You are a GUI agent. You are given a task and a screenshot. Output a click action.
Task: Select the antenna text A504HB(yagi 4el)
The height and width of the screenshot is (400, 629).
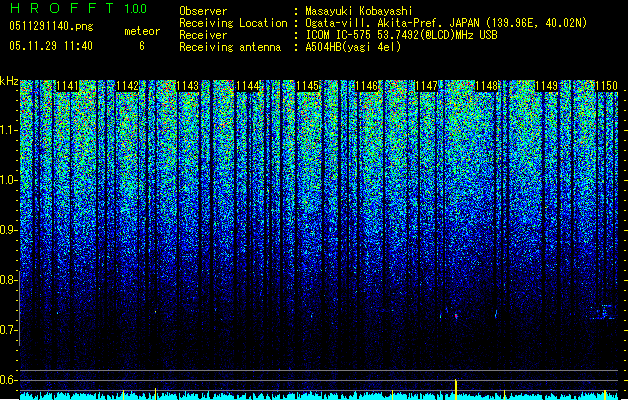353,47
